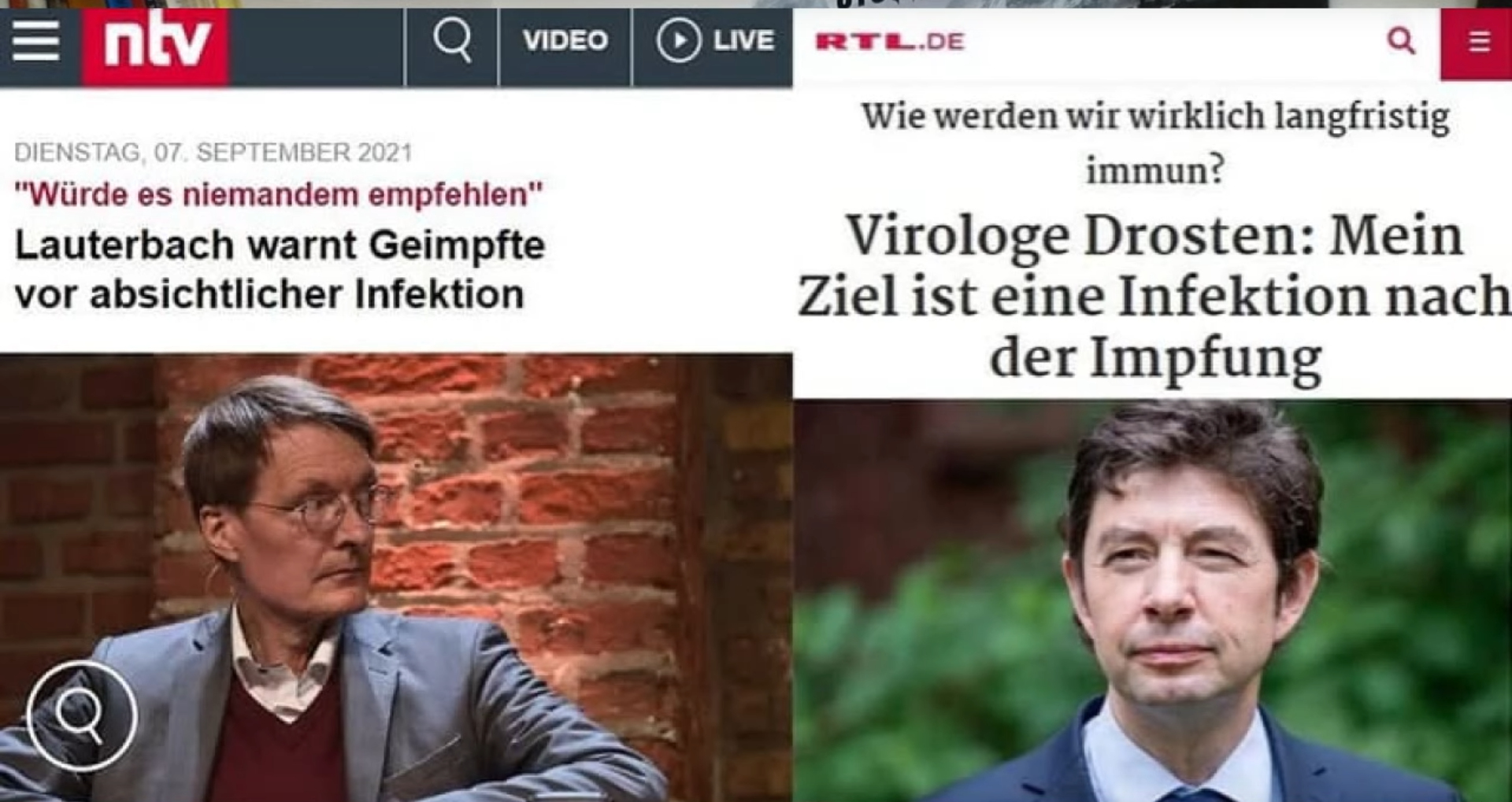Open the red RTL search icon

pos(1400,40)
